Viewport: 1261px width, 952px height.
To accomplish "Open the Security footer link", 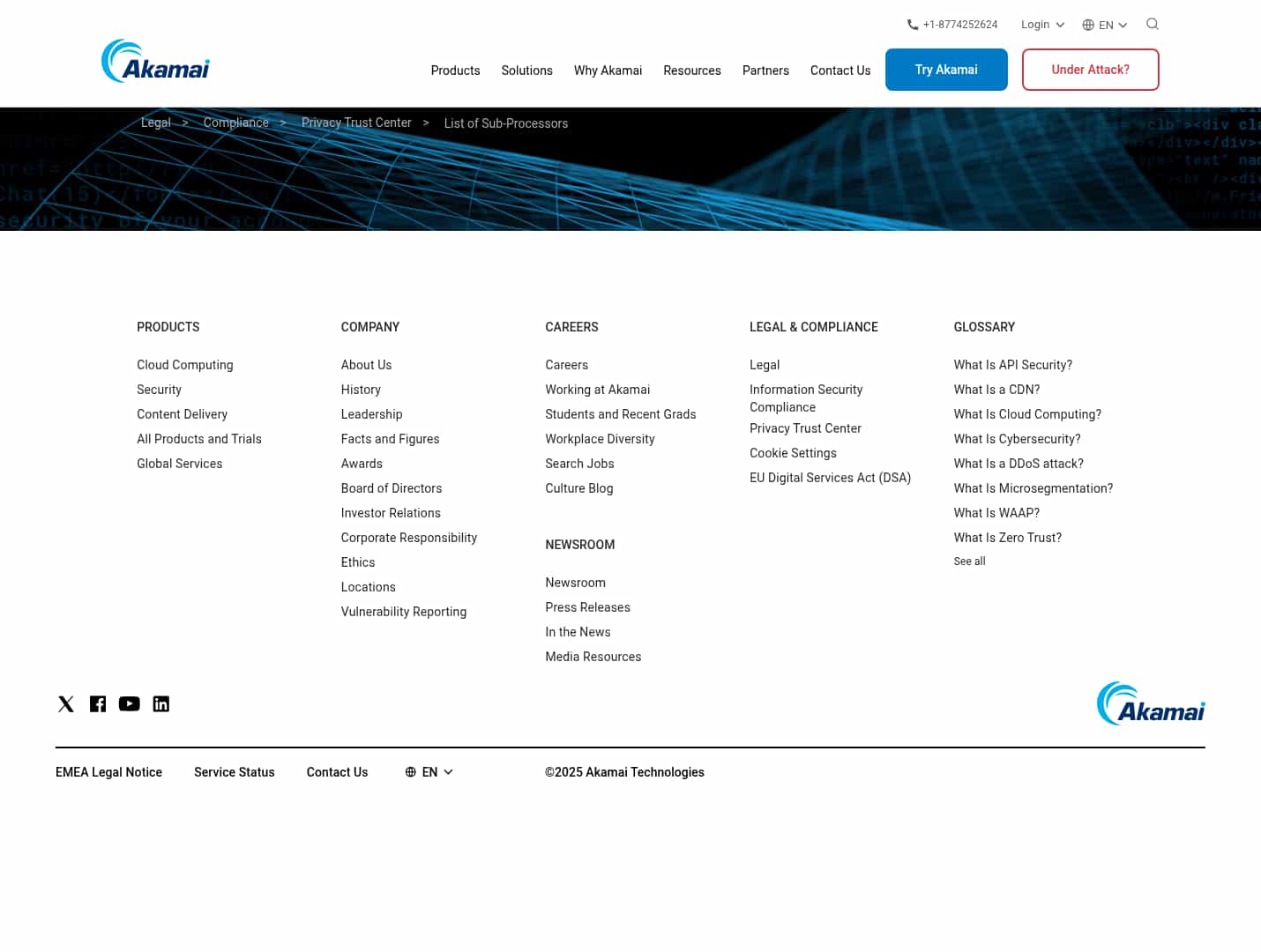I will point(160,390).
